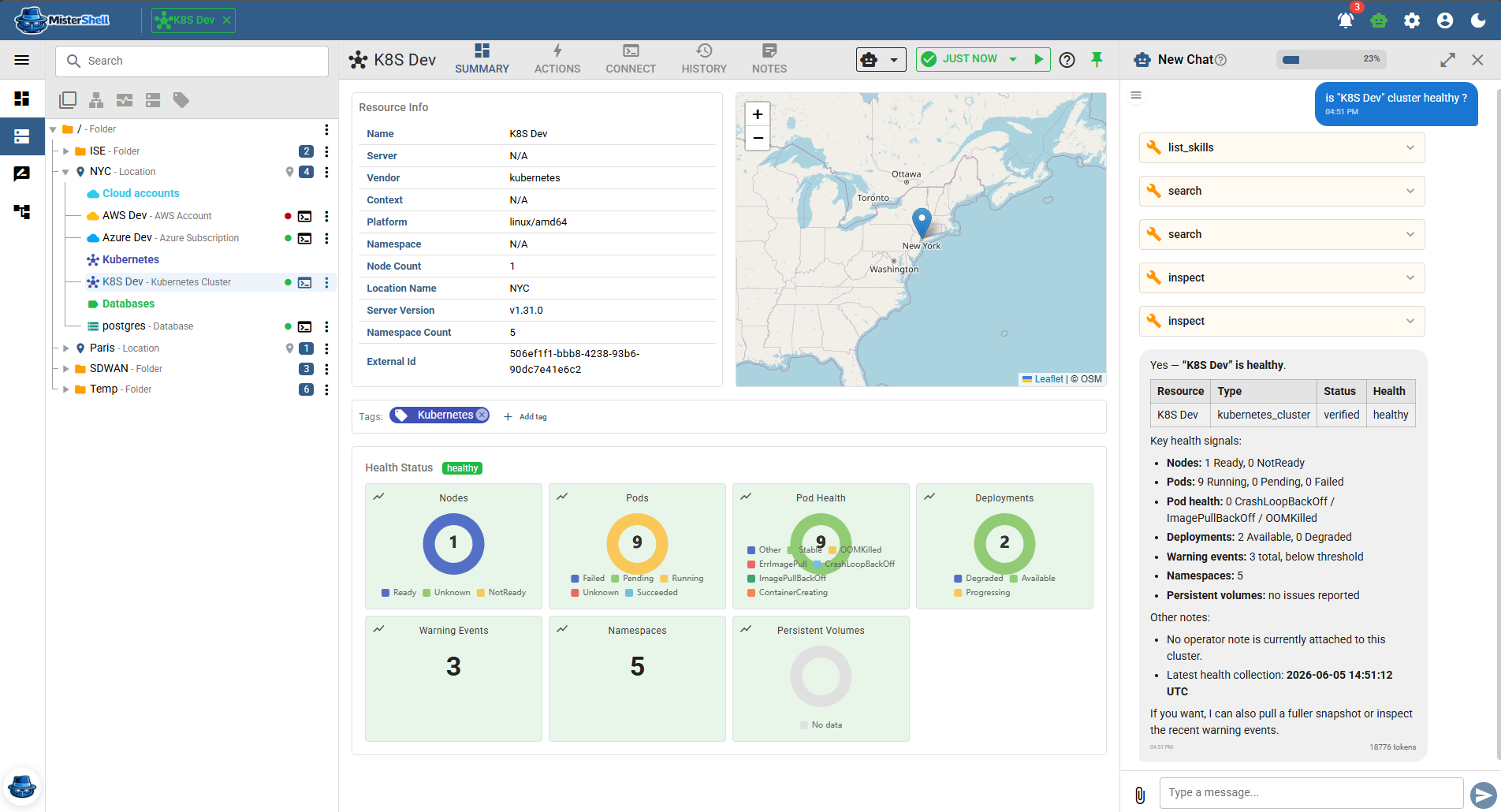The width and height of the screenshot is (1501, 812).
Task: Click the server list icon in tree toolbar
Action: 153,100
